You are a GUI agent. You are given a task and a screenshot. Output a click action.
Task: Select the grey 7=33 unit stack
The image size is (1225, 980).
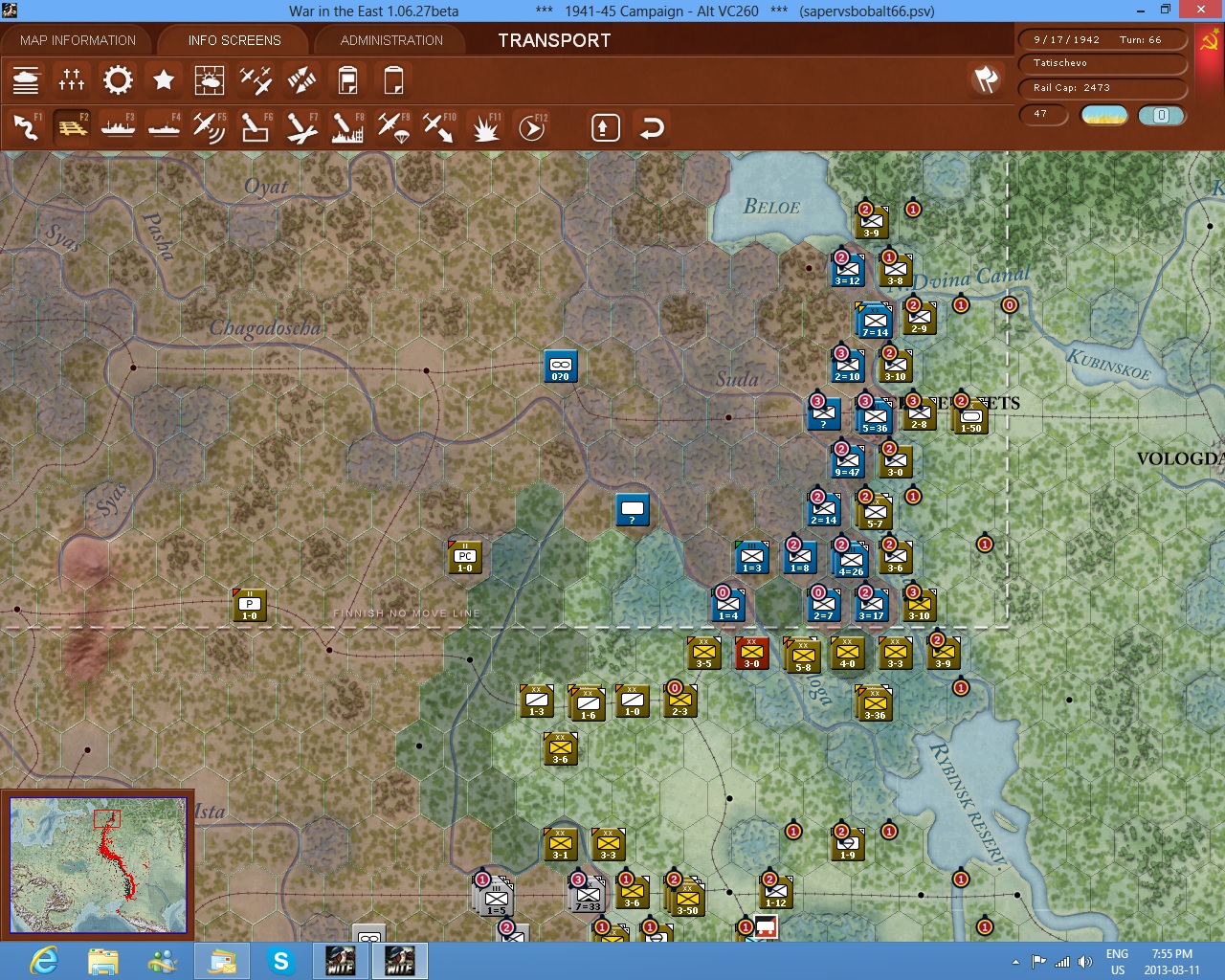tap(588, 896)
